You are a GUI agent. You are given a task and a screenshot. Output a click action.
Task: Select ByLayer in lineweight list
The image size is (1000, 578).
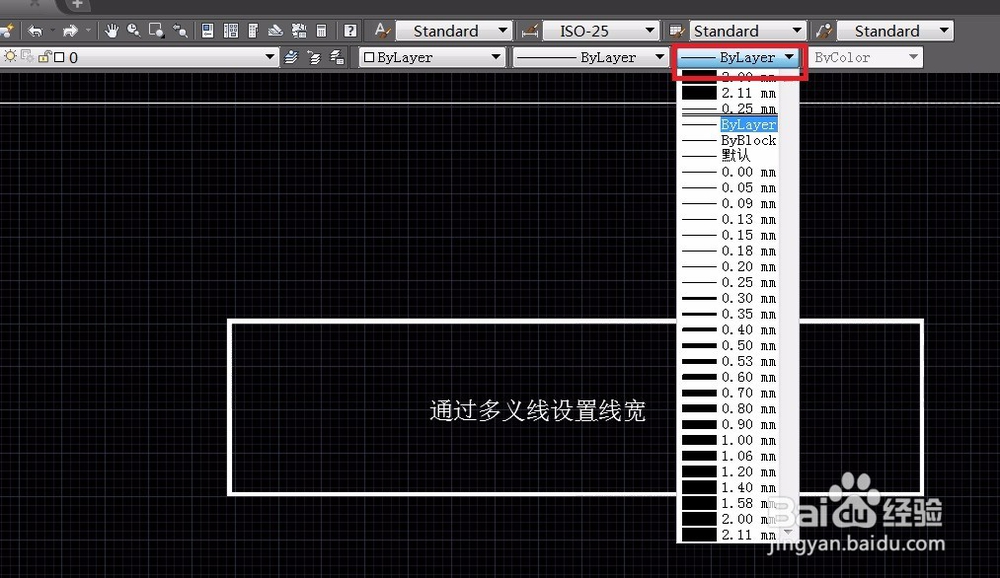730,124
